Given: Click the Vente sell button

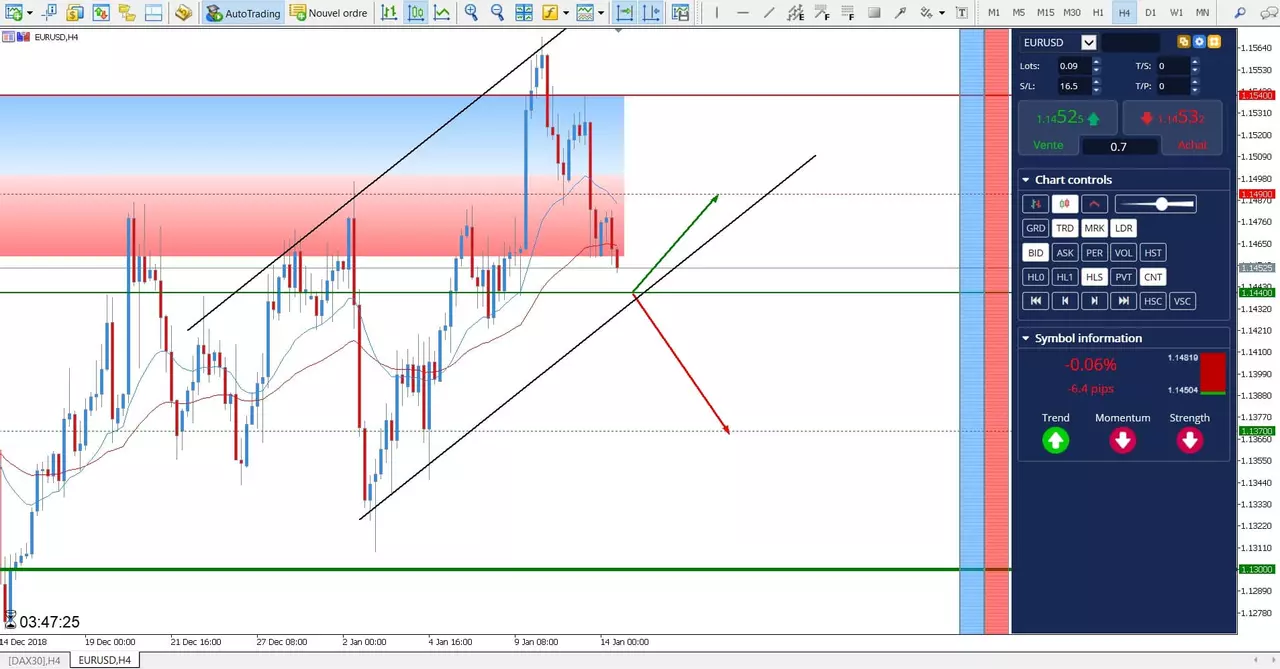Looking at the screenshot, I should point(1048,145).
